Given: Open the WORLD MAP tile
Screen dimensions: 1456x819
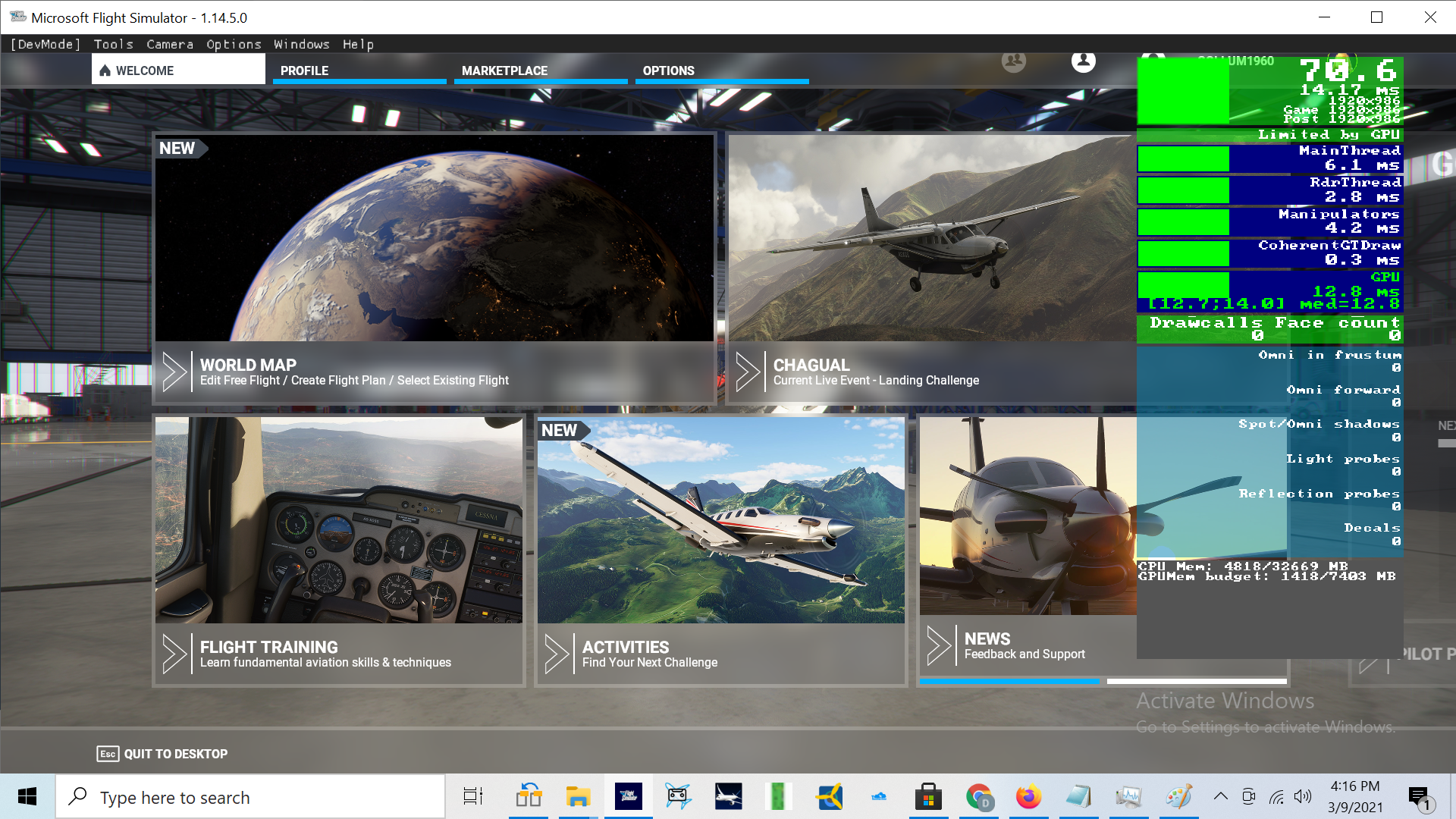Looking at the screenshot, I should [435, 268].
